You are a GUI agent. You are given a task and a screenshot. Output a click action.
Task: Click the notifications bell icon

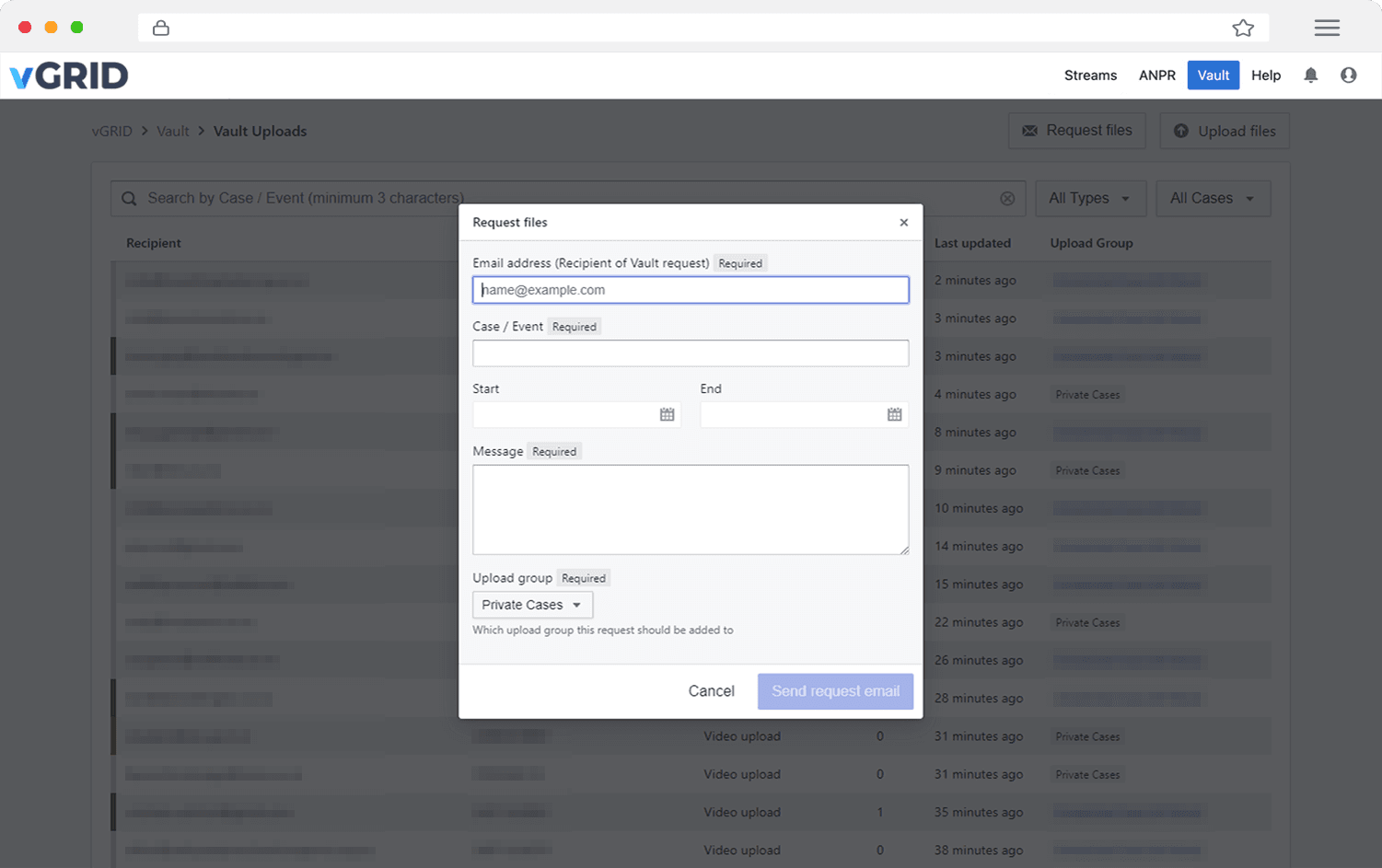point(1310,75)
